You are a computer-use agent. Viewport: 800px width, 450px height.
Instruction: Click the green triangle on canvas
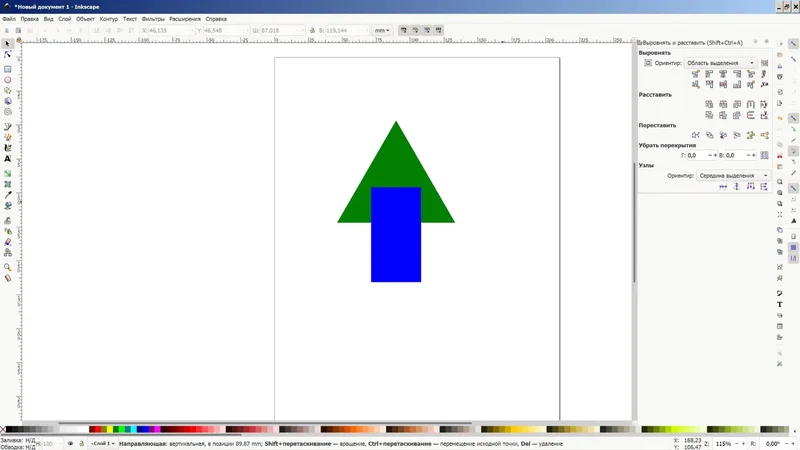point(396,156)
